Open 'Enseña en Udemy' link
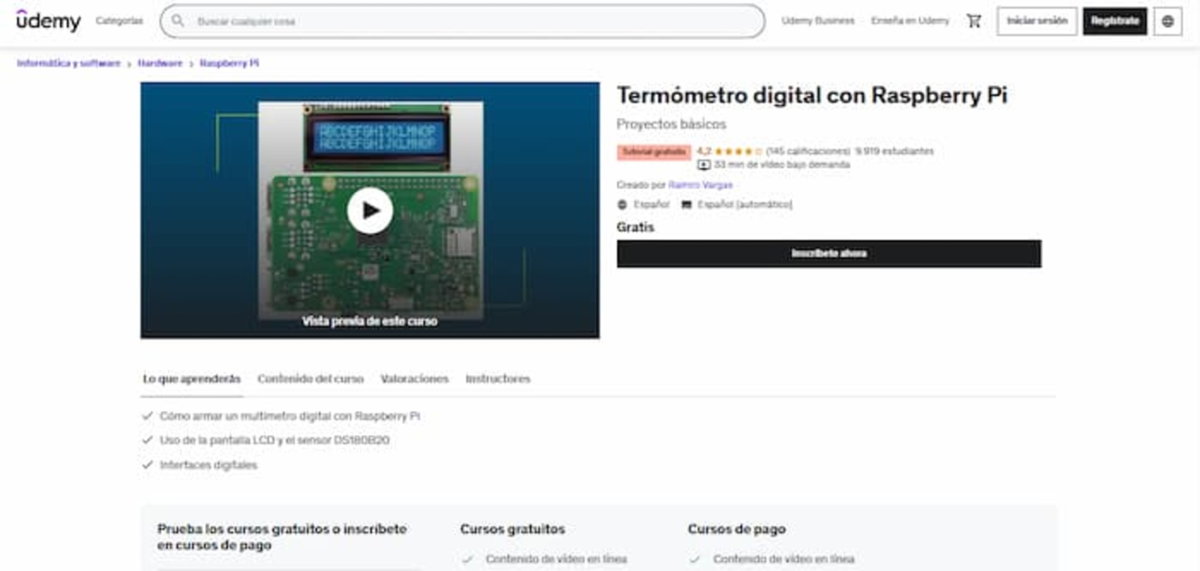The height and width of the screenshot is (571, 1200). coord(910,21)
